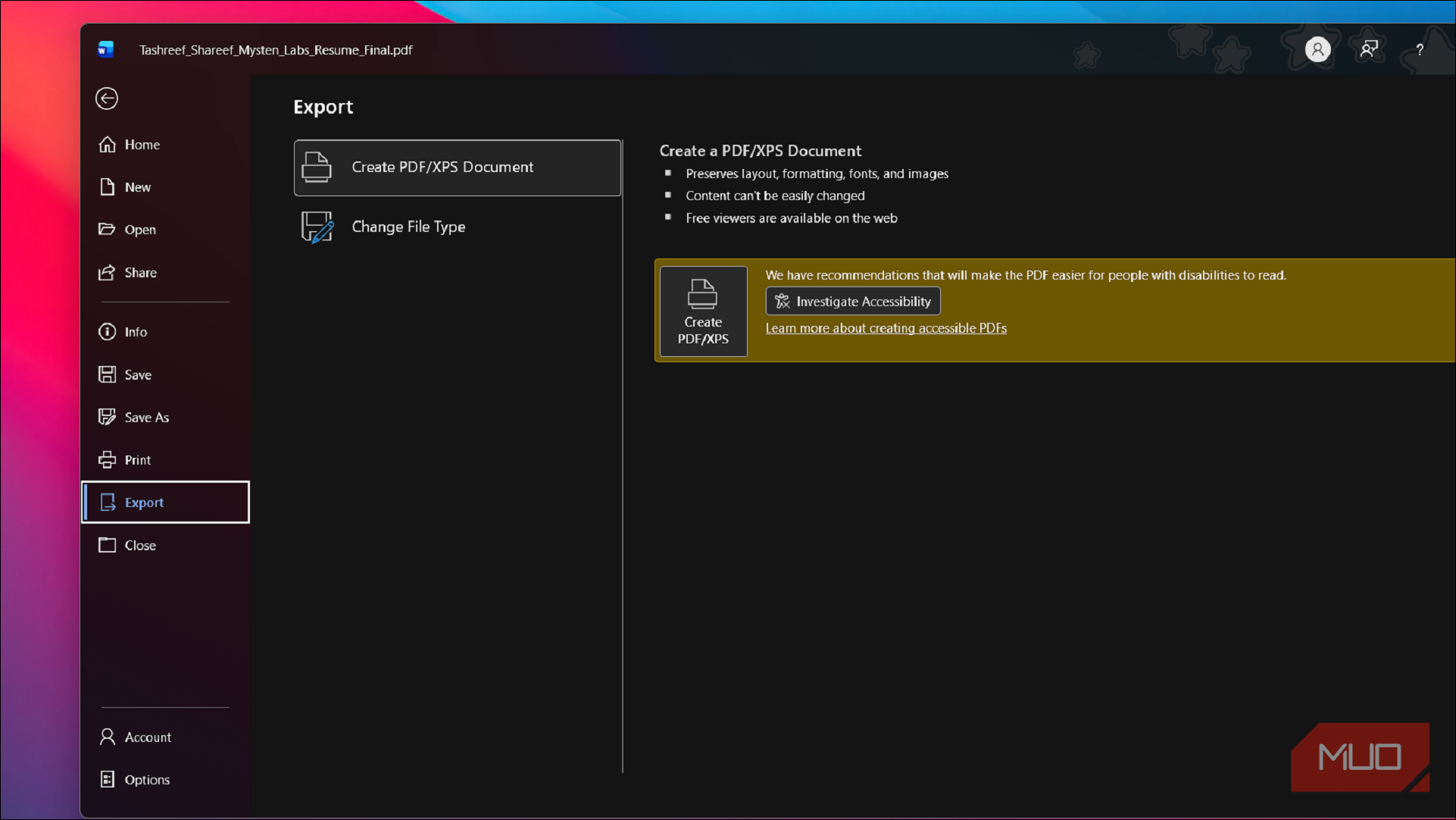This screenshot has width=1456, height=820.
Task: Click the New document icon
Action: [108, 187]
